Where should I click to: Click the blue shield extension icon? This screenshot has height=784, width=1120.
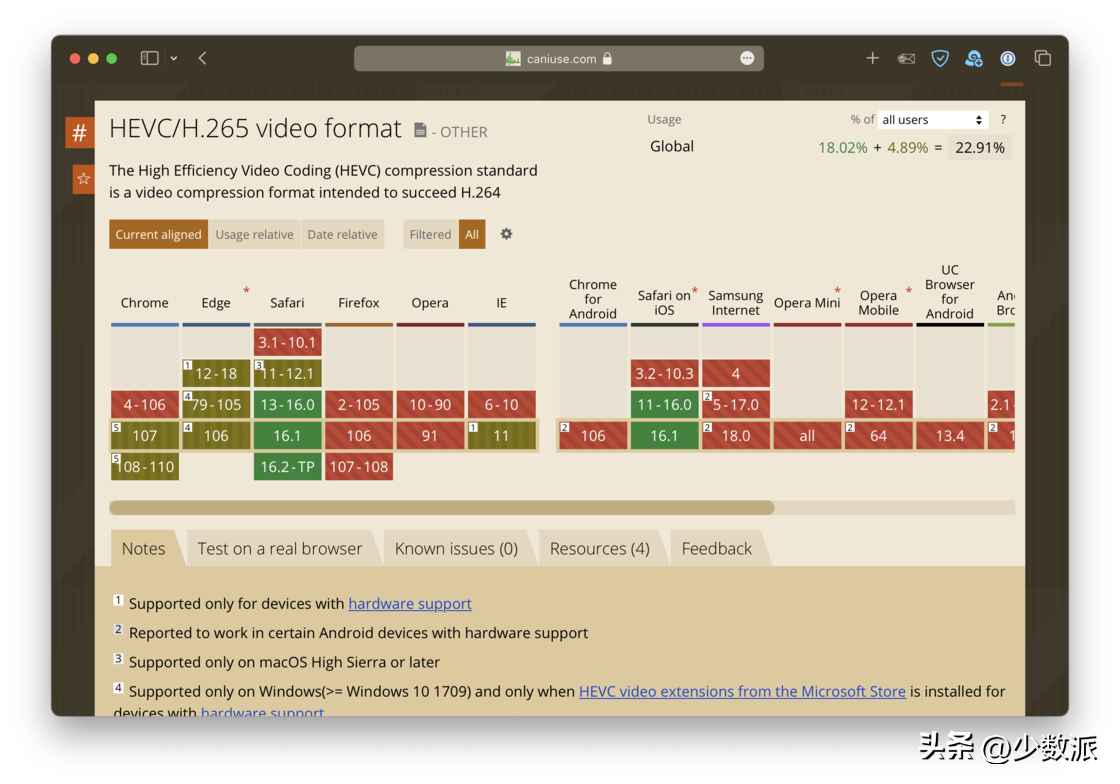tap(940, 58)
